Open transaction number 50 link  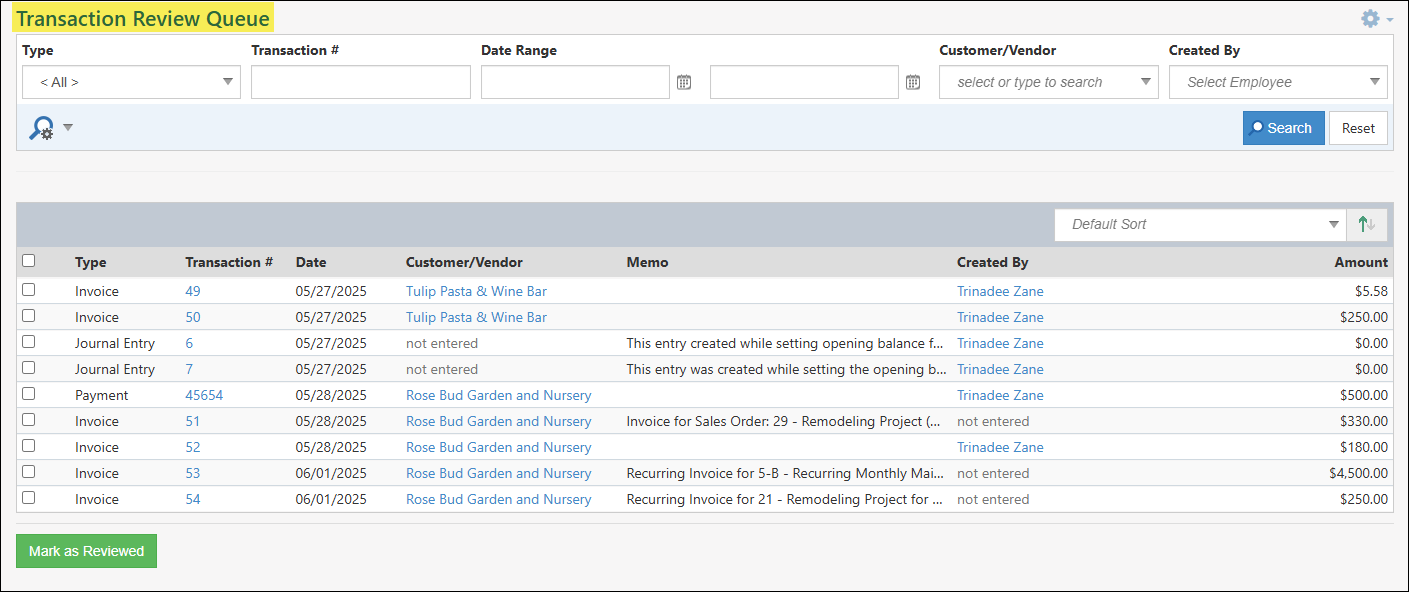coord(193,317)
